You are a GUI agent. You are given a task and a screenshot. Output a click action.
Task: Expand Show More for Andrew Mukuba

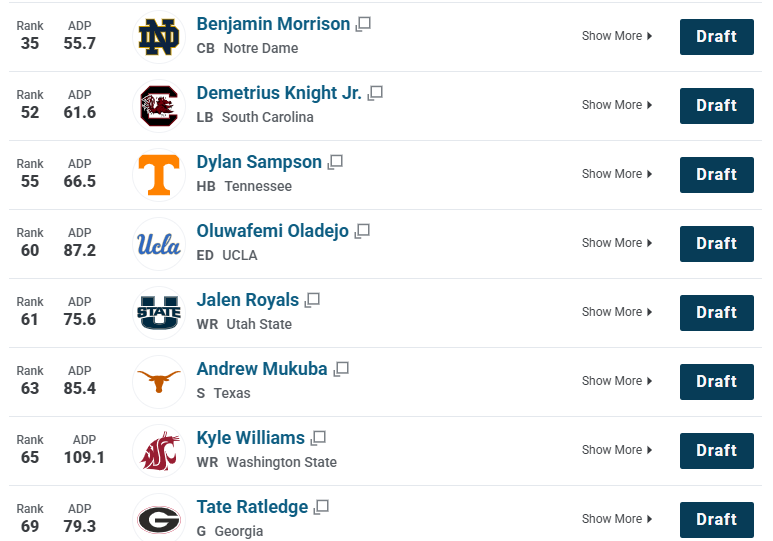point(617,381)
